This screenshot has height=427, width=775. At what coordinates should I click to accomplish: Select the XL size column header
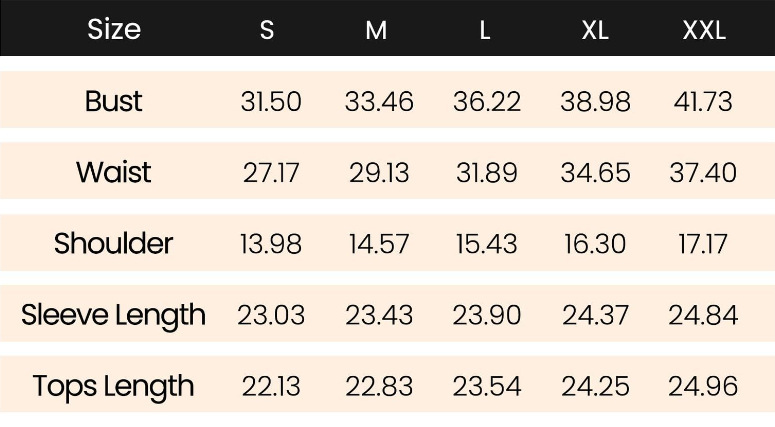click(x=595, y=30)
